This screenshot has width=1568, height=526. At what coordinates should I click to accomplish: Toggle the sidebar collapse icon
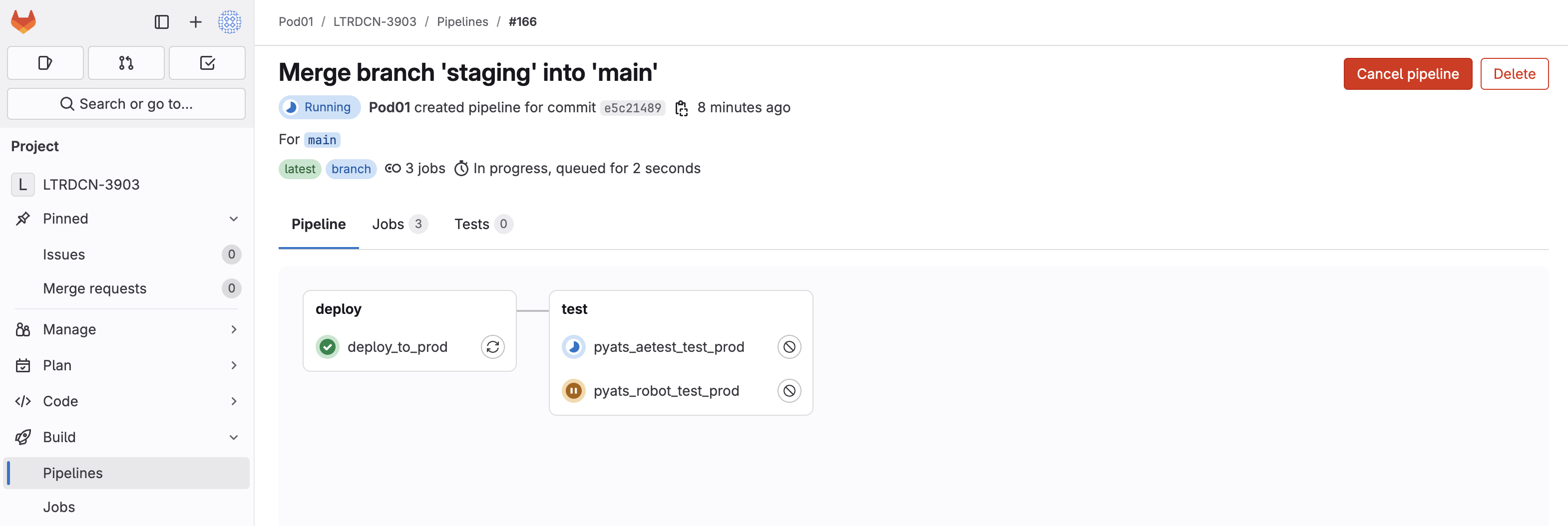[161, 22]
